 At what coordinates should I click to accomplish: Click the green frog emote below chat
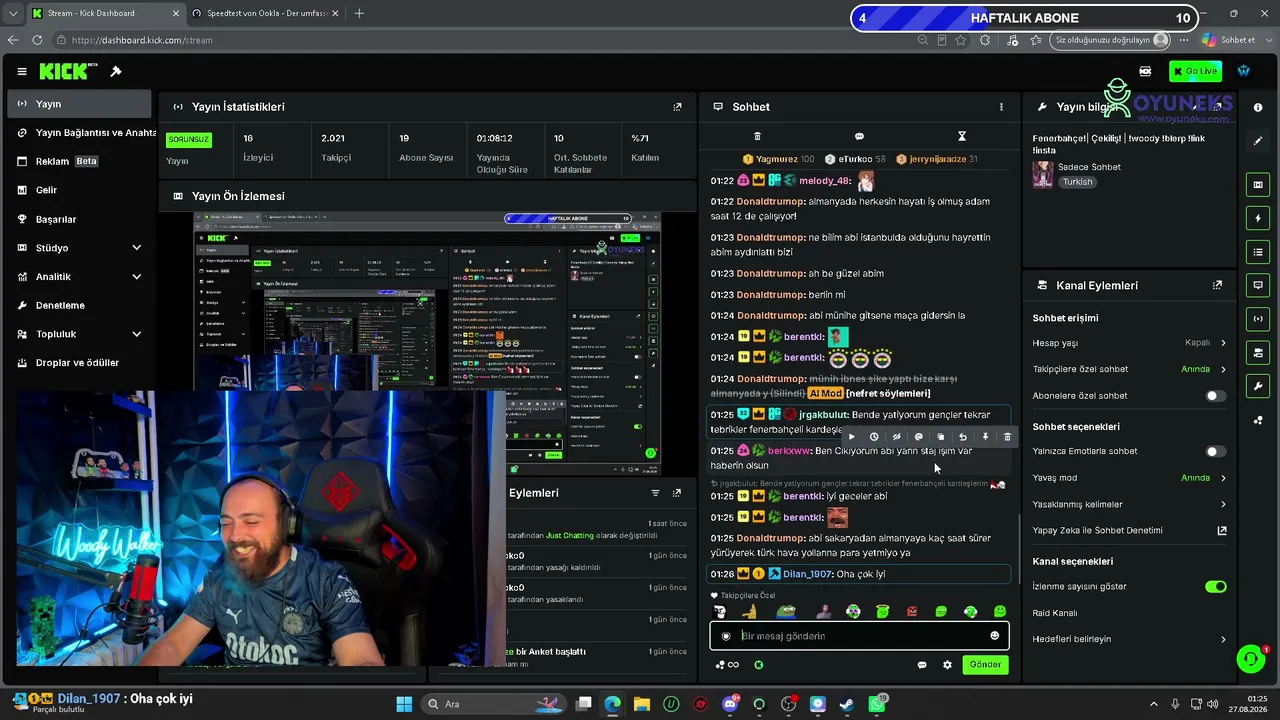[787, 612]
